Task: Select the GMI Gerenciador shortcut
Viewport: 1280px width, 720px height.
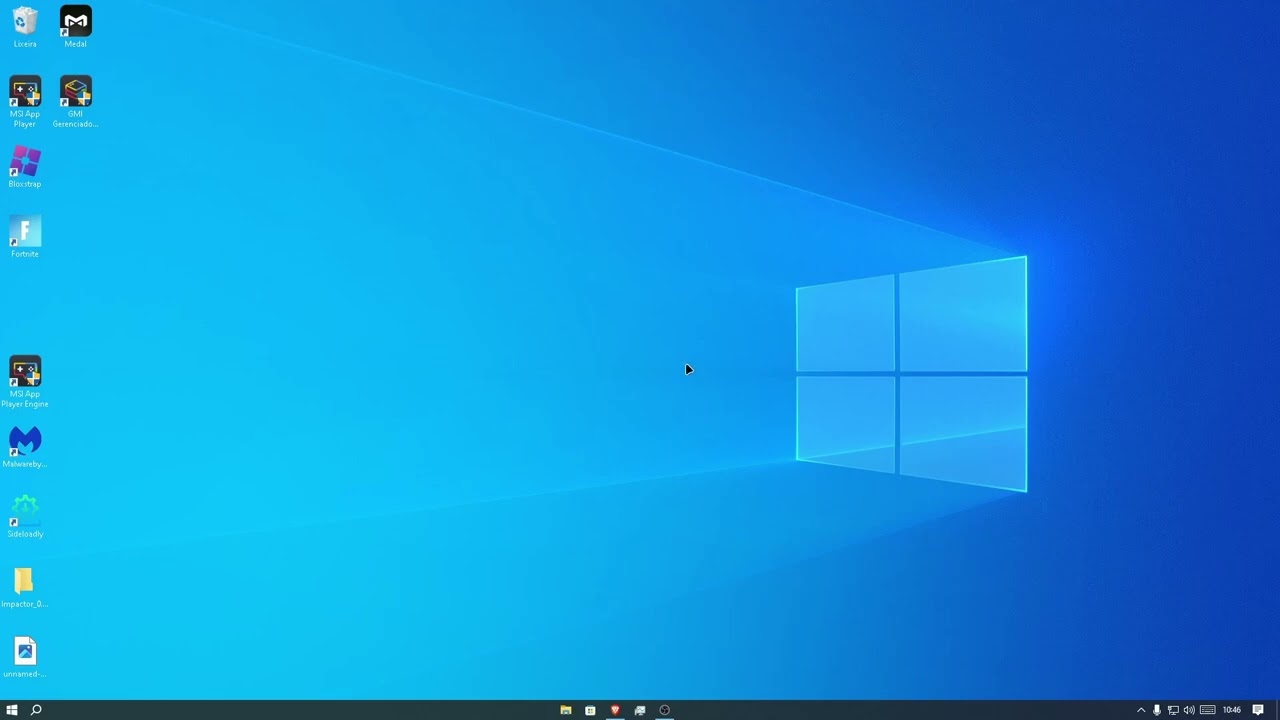Action: pos(76,102)
